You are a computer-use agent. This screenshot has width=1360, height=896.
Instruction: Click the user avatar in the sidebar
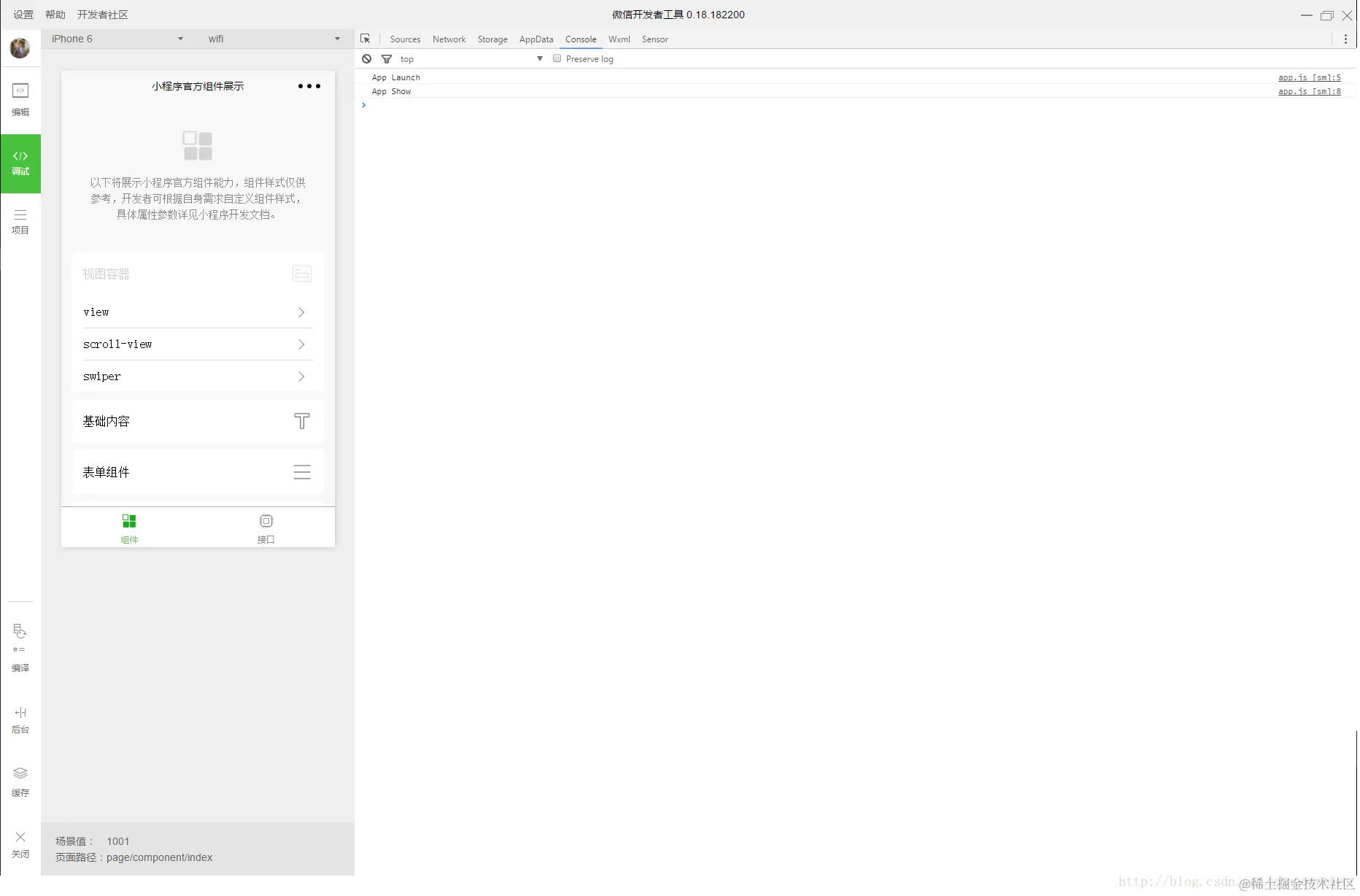(x=20, y=48)
